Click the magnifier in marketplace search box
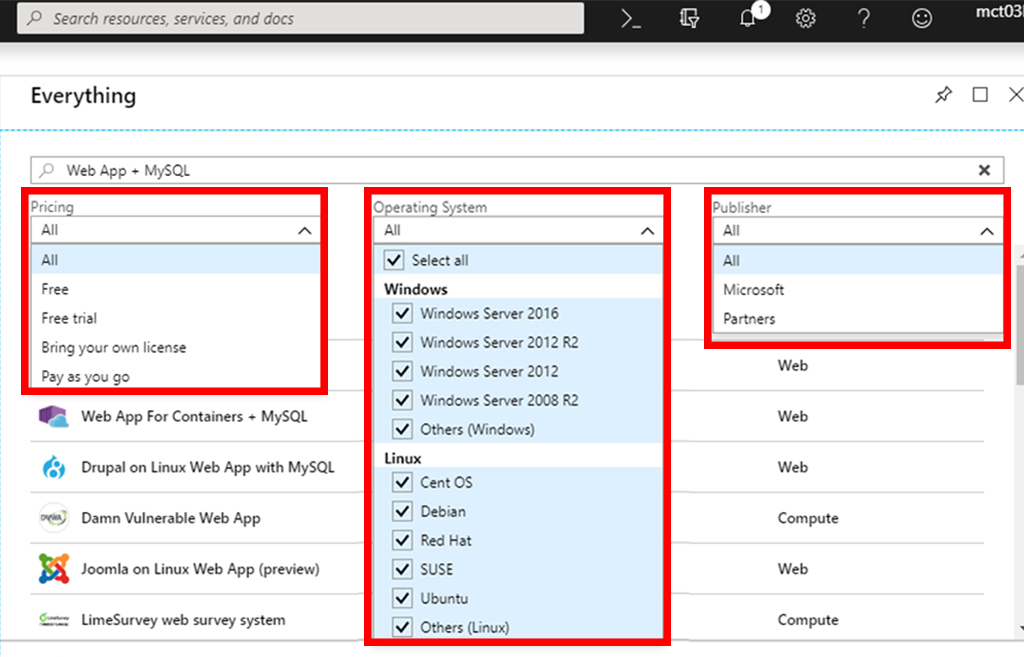 click(46, 170)
